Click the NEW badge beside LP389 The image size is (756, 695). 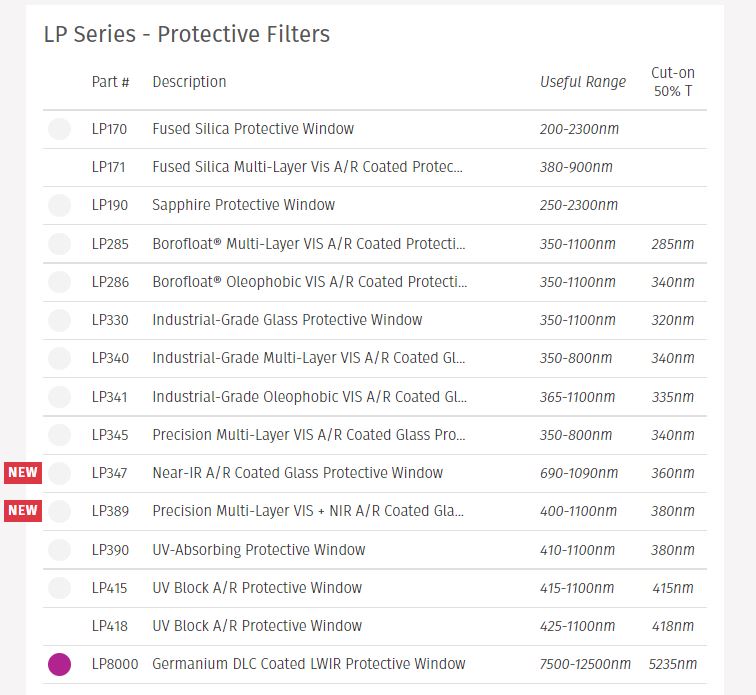(x=23, y=511)
